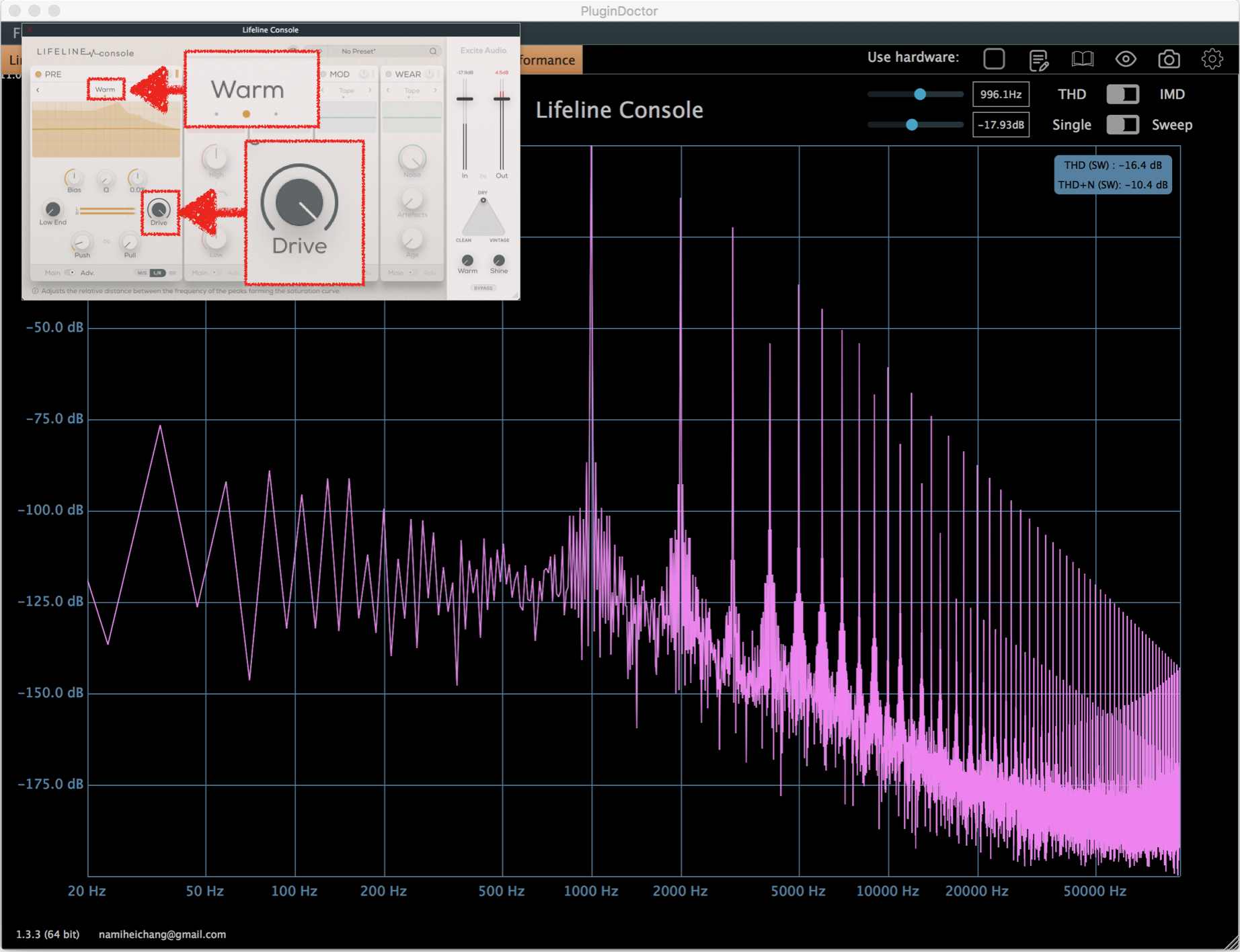1240x952 pixels.
Task: Click the preset search magnifier icon
Action: [x=433, y=51]
